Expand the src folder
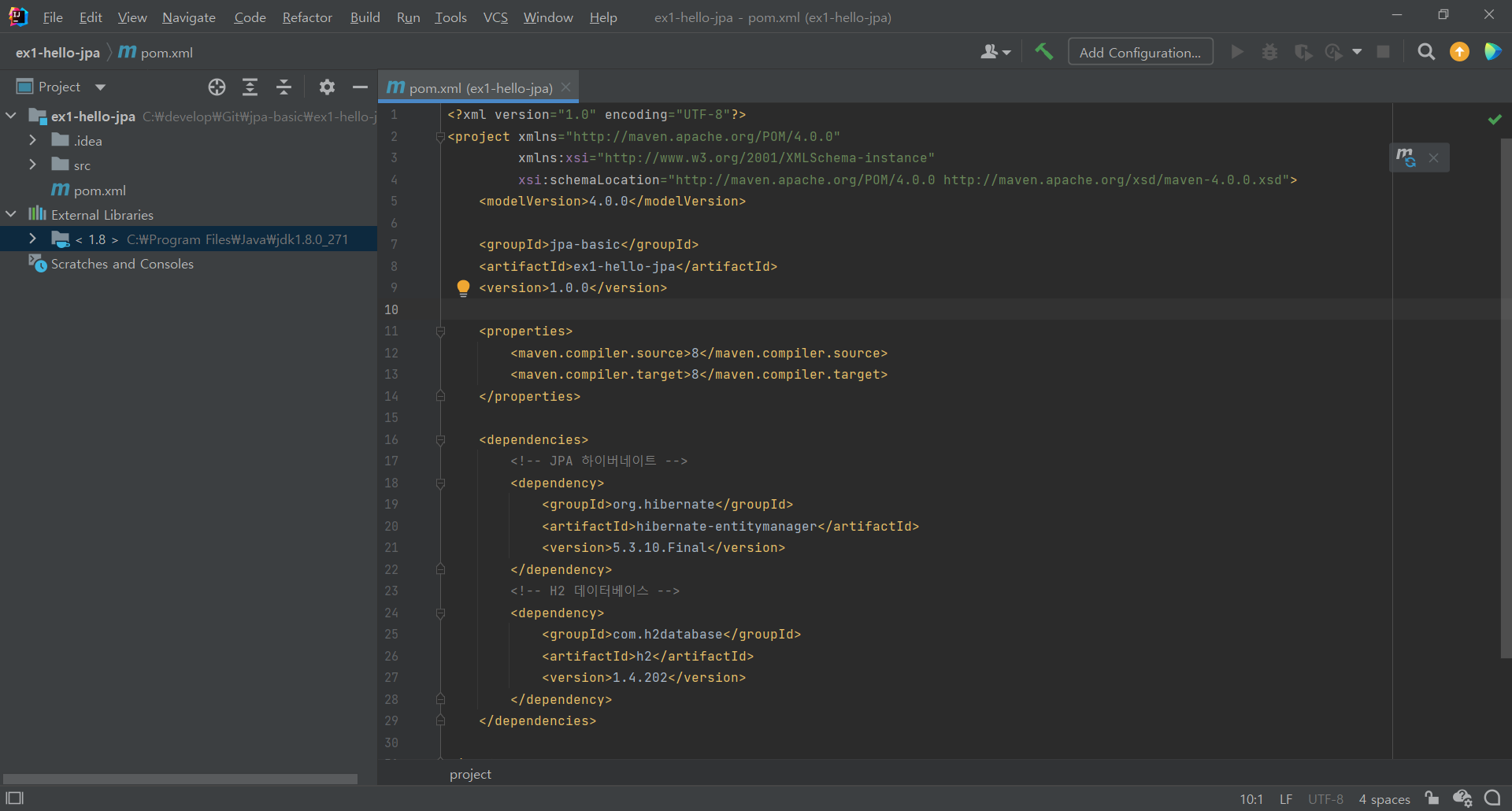This screenshot has height=811, width=1512. 32,165
